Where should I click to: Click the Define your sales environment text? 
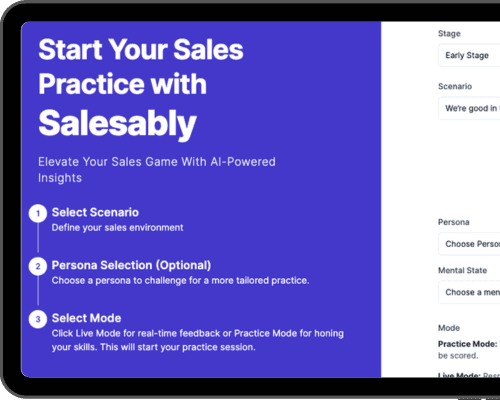[117, 228]
